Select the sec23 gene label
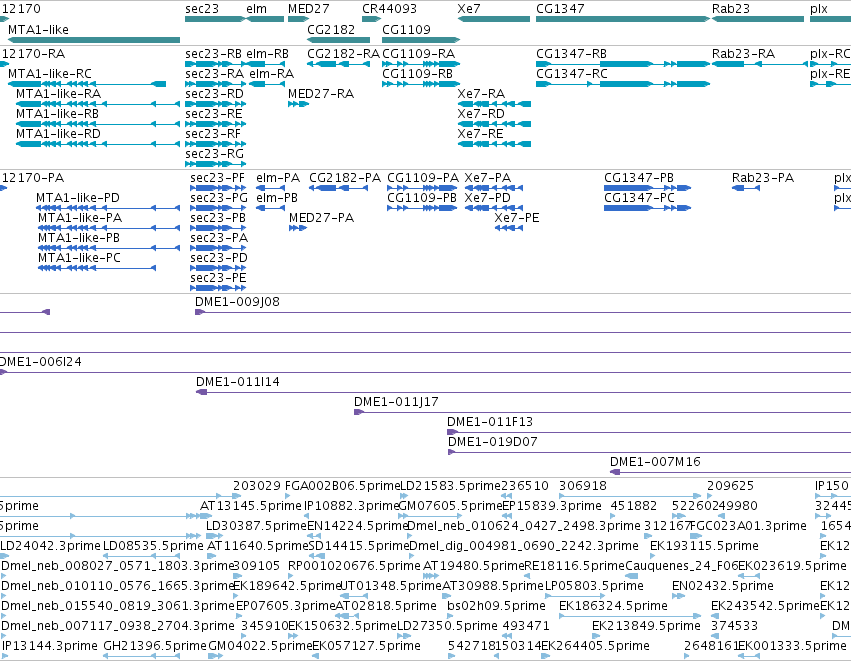This screenshot has height=661, width=851. (202, 9)
